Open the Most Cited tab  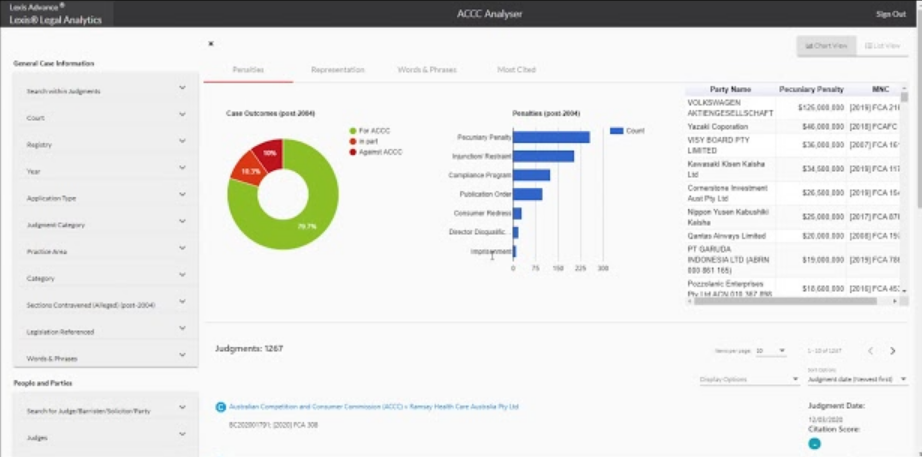coord(516,69)
